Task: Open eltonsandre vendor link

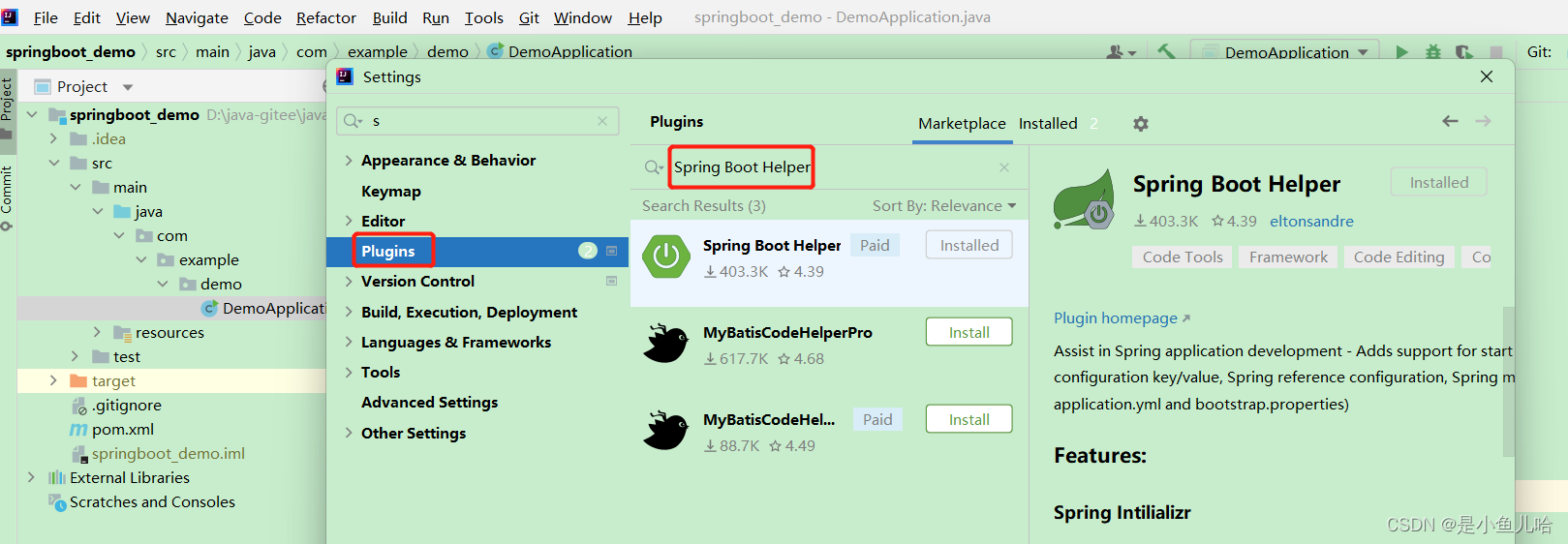Action: tap(1311, 221)
